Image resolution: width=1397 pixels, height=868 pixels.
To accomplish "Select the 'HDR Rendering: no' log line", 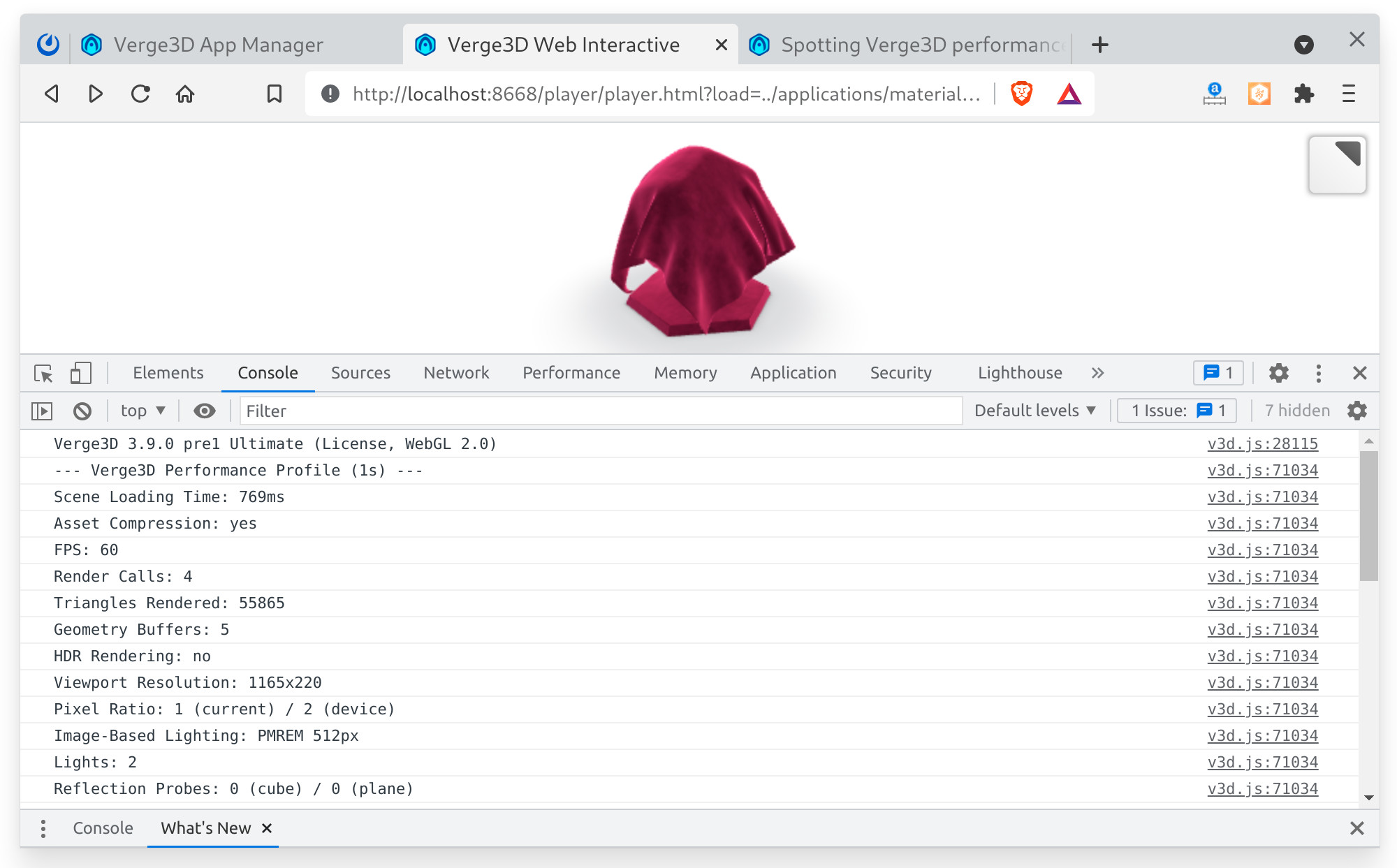I will pyautogui.click(x=132, y=656).
